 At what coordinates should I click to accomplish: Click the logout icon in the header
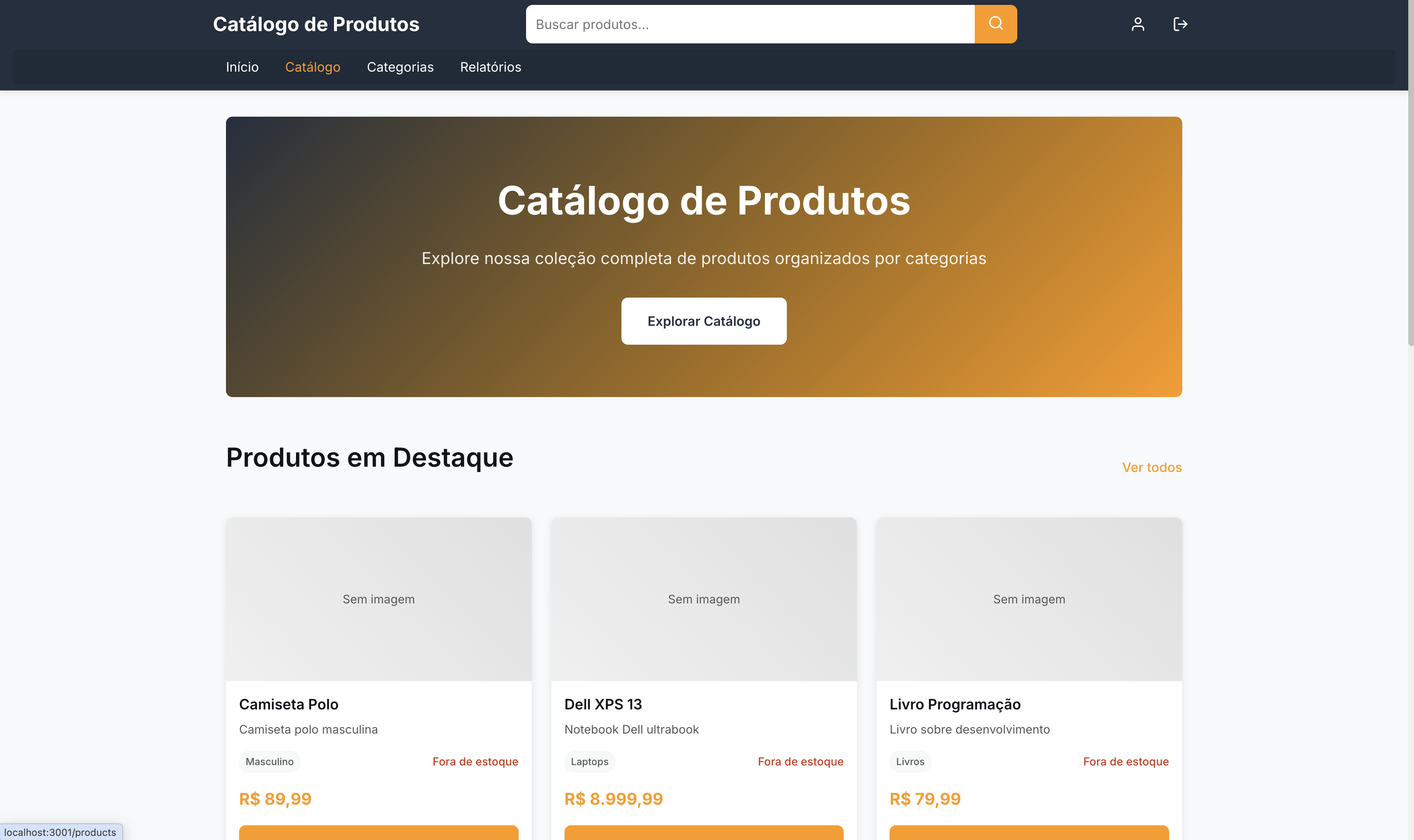(1180, 24)
